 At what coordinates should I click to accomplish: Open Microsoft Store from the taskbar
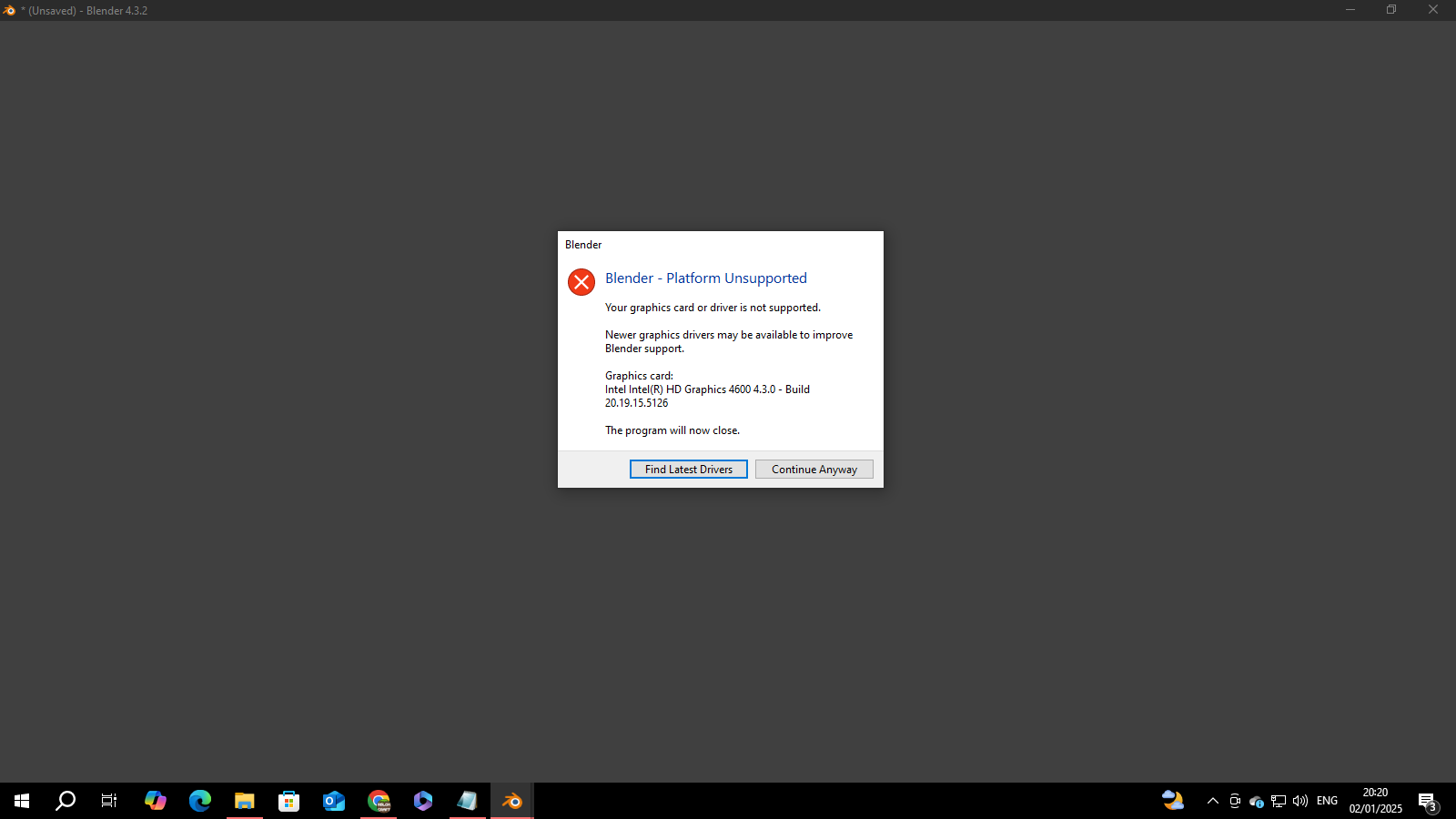coord(289,801)
